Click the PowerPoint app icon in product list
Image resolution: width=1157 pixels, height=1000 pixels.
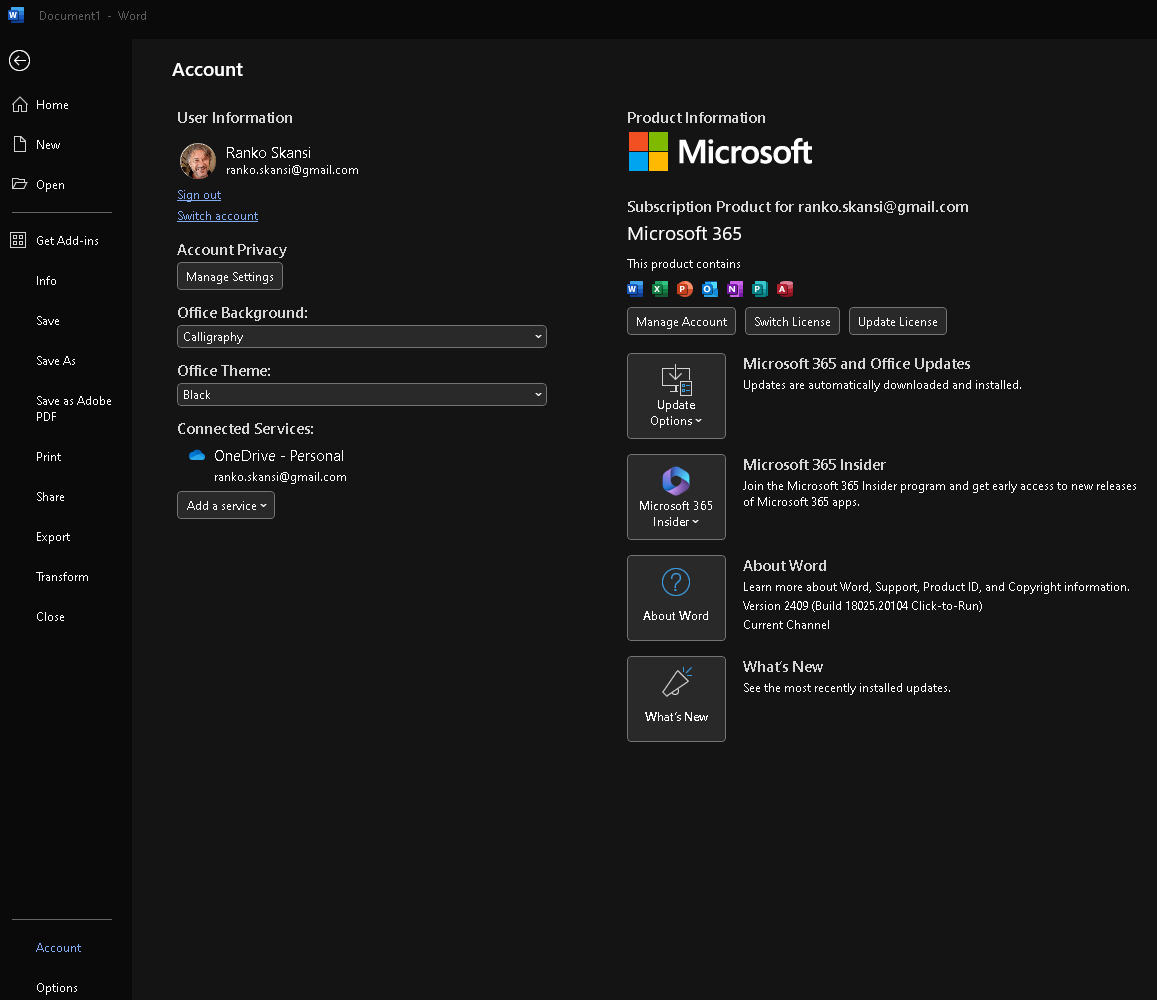pos(685,289)
